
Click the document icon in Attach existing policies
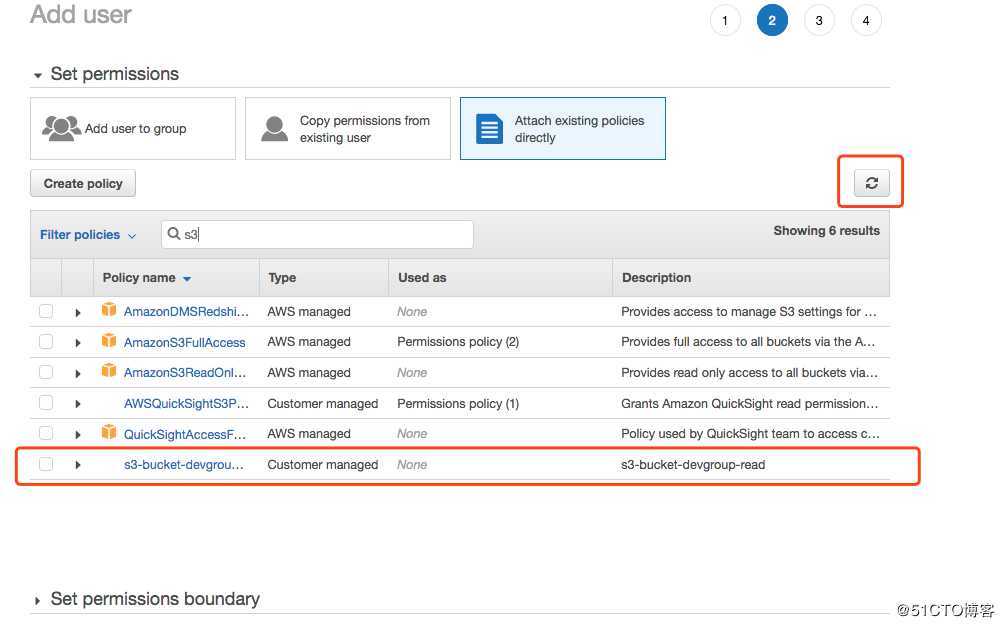tap(489, 129)
